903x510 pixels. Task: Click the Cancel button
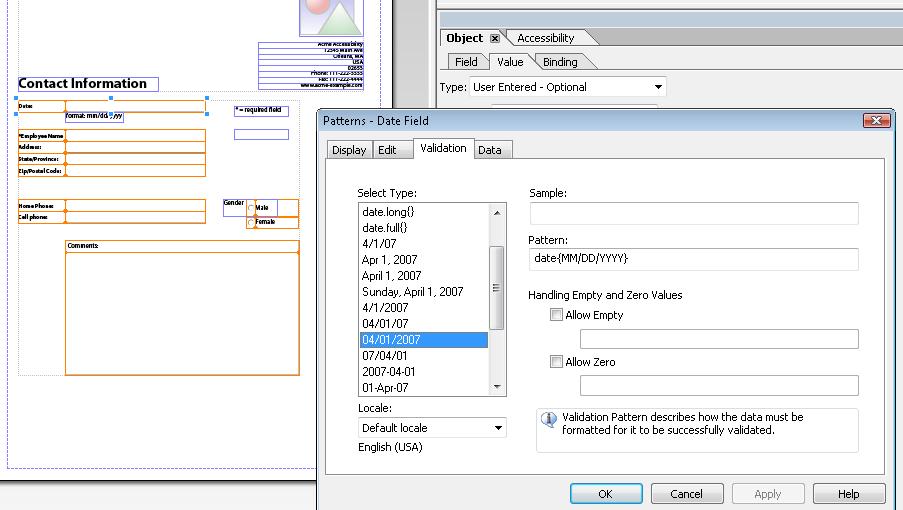click(686, 494)
